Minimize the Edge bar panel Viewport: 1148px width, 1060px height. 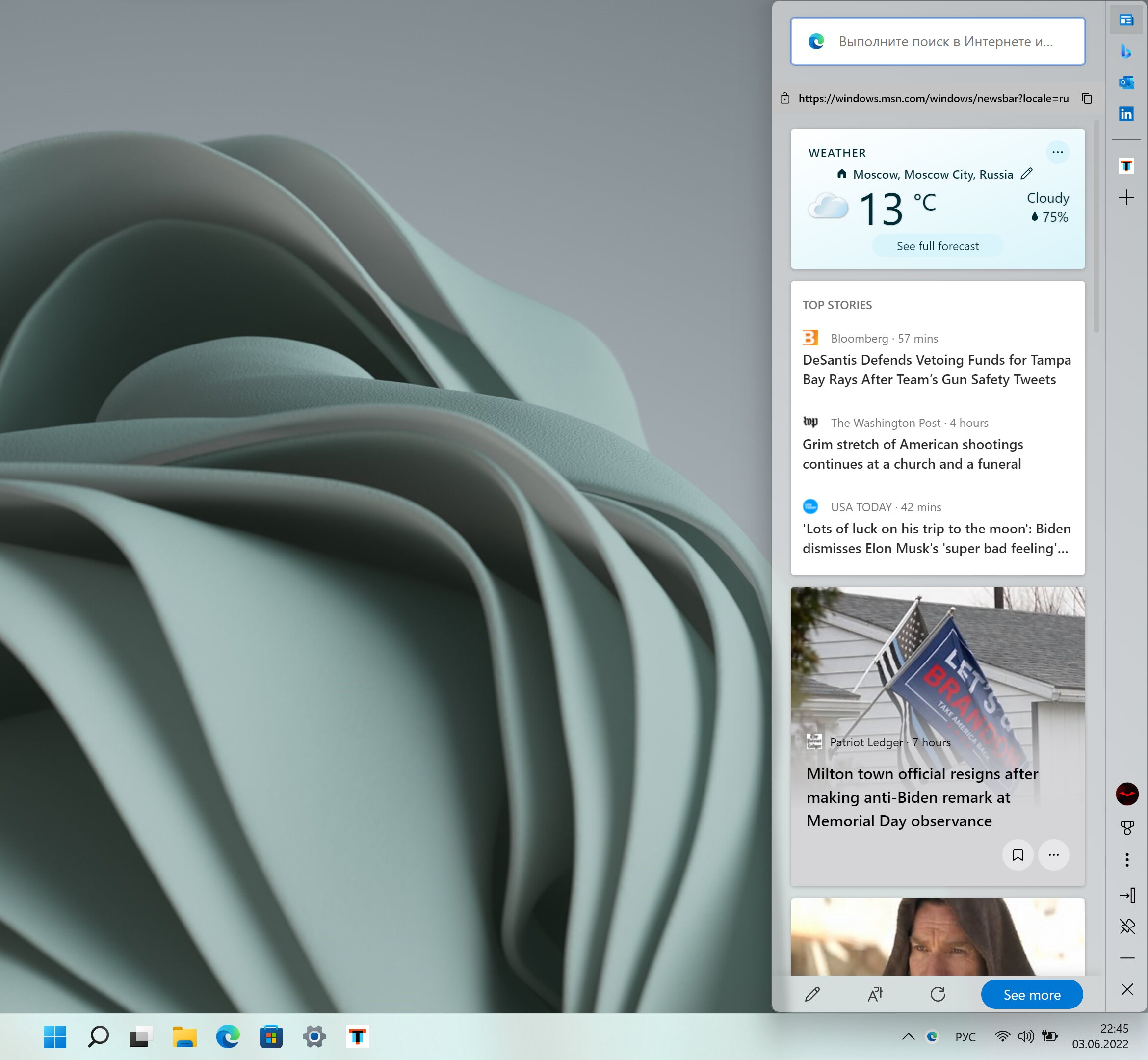point(1127,958)
